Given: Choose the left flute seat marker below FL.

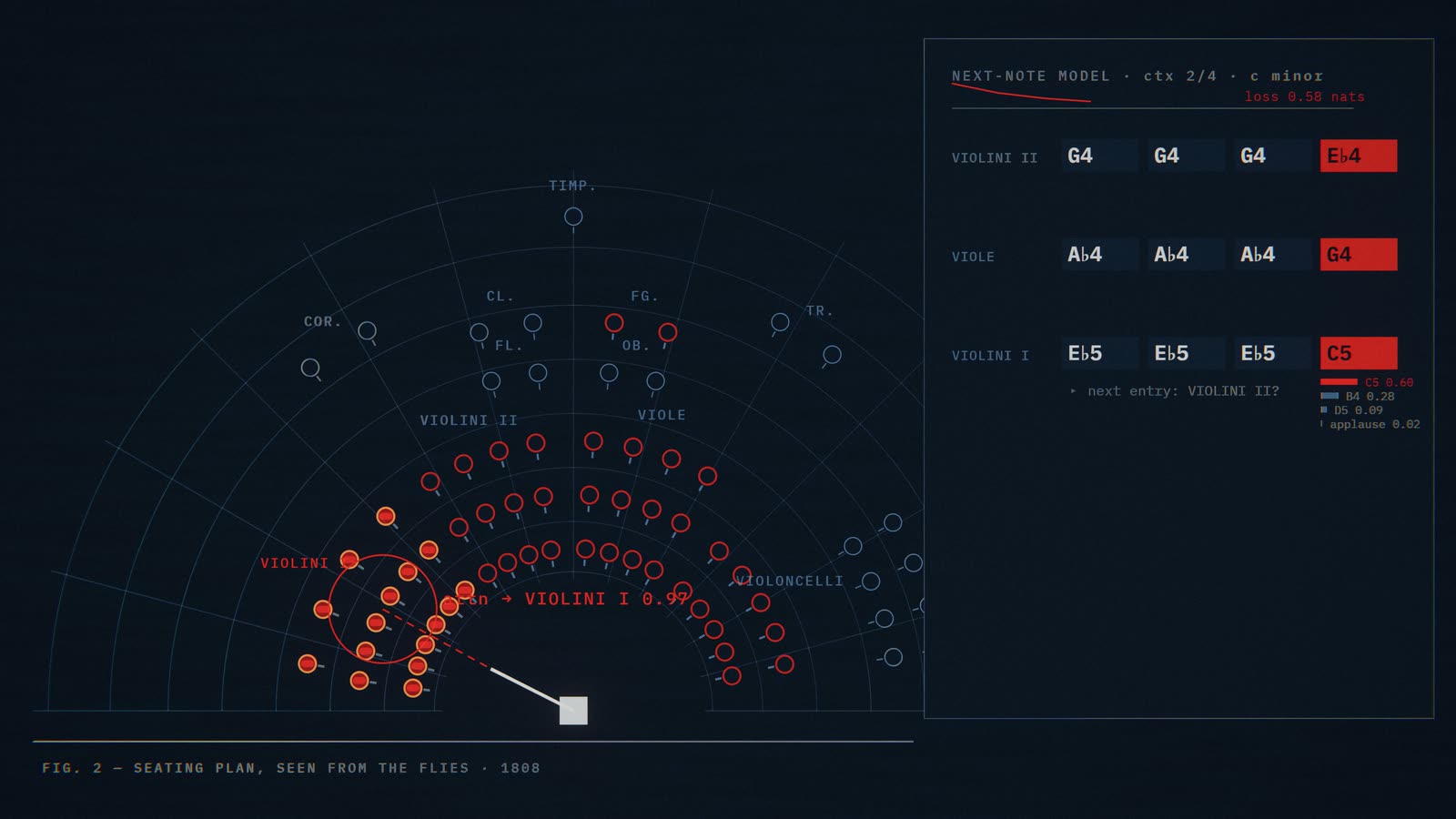Looking at the screenshot, I should point(491,380).
